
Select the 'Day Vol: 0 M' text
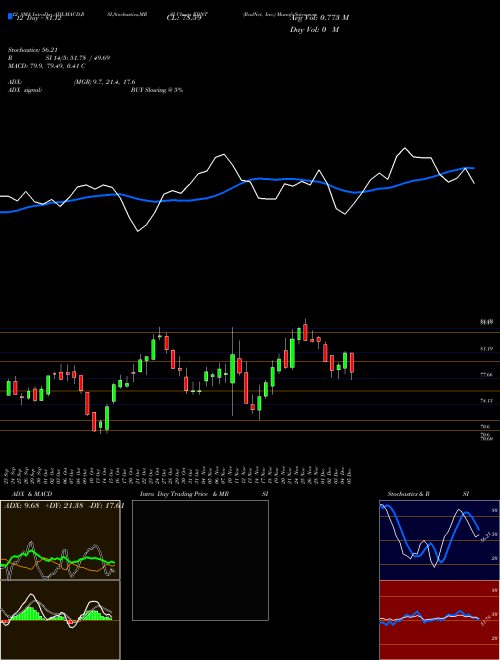[314, 30]
